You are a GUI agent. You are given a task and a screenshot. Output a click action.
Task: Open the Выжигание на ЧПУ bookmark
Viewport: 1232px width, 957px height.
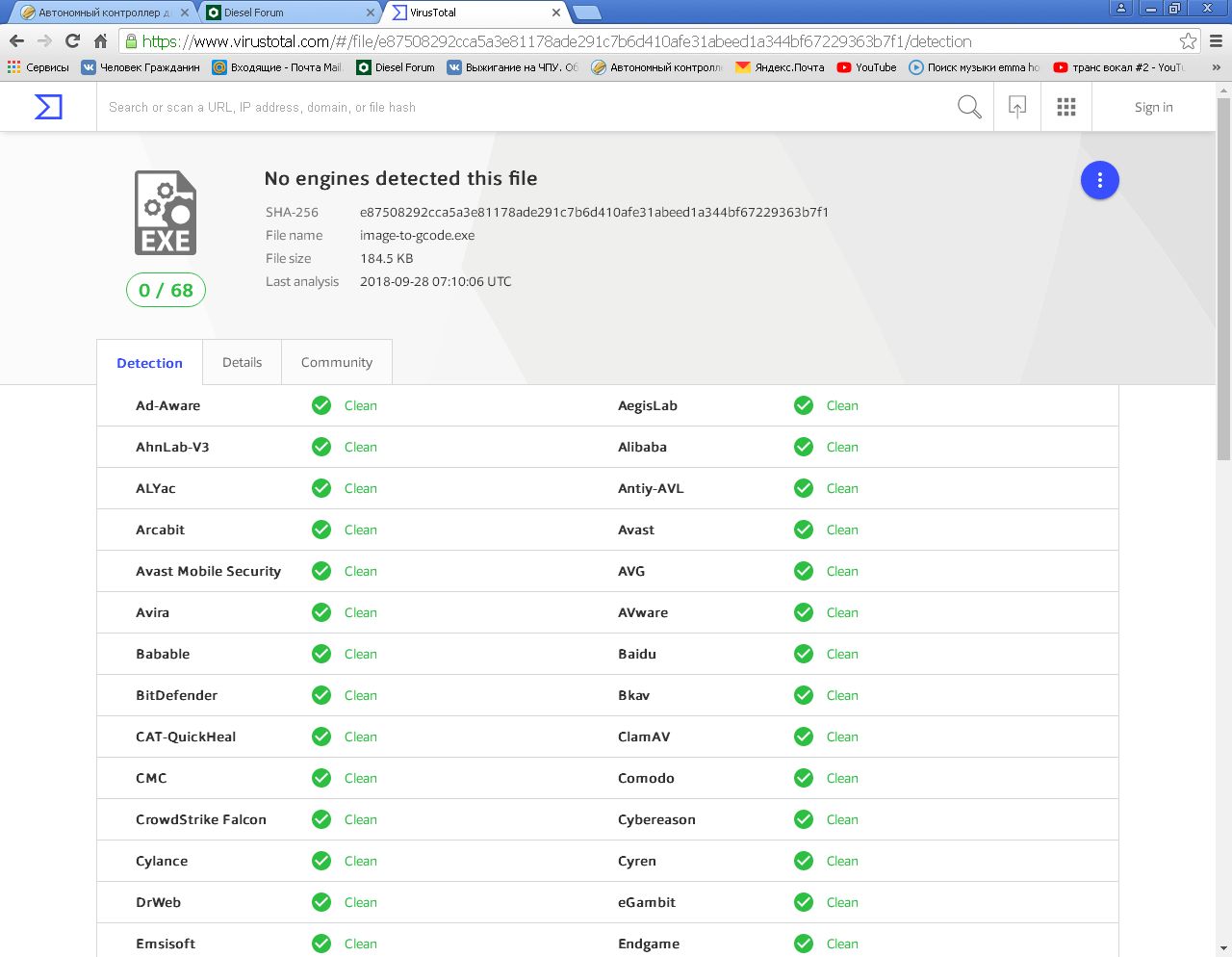[x=513, y=67]
